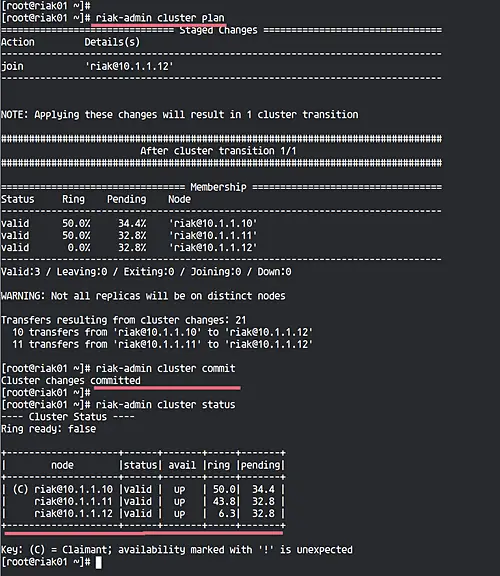Click membership row node 'riak@10.1.1.11'
This screenshot has height=576, width=500.
pyautogui.click(x=213, y=235)
